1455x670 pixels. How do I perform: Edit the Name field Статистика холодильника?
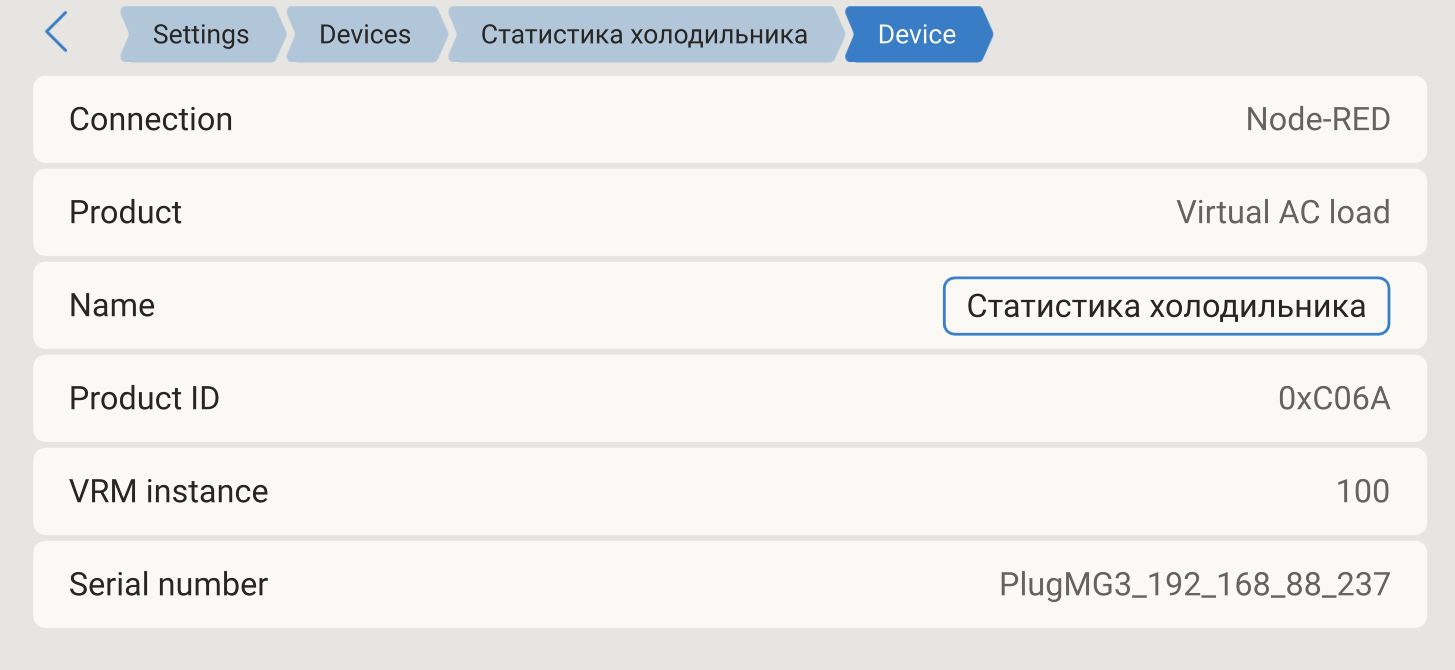(1166, 306)
